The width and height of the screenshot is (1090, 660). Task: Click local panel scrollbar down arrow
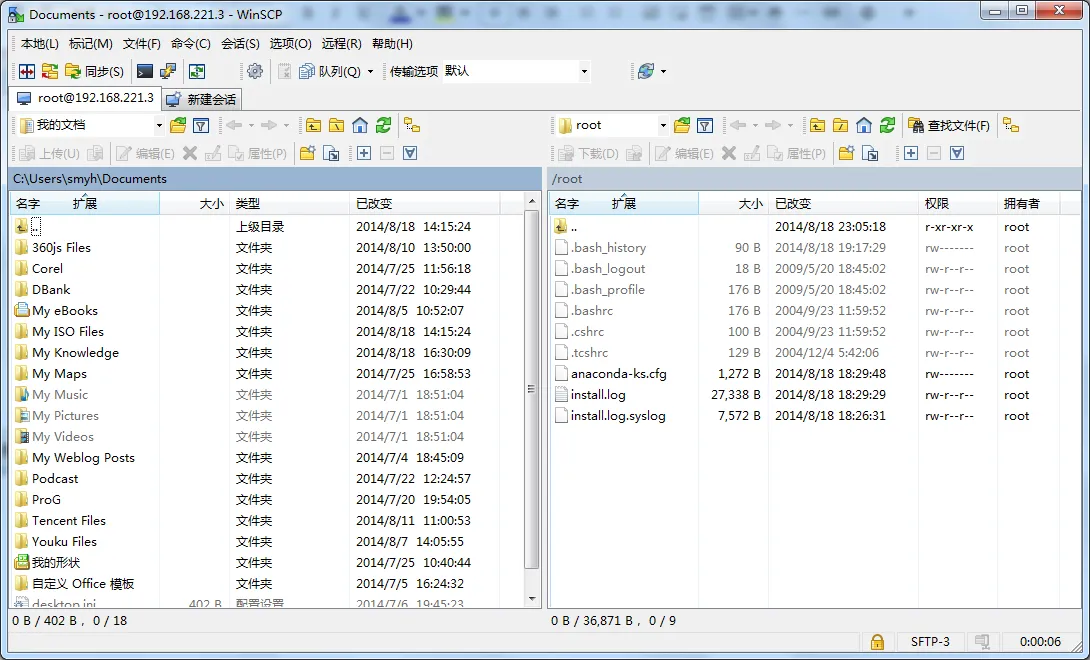click(532, 599)
